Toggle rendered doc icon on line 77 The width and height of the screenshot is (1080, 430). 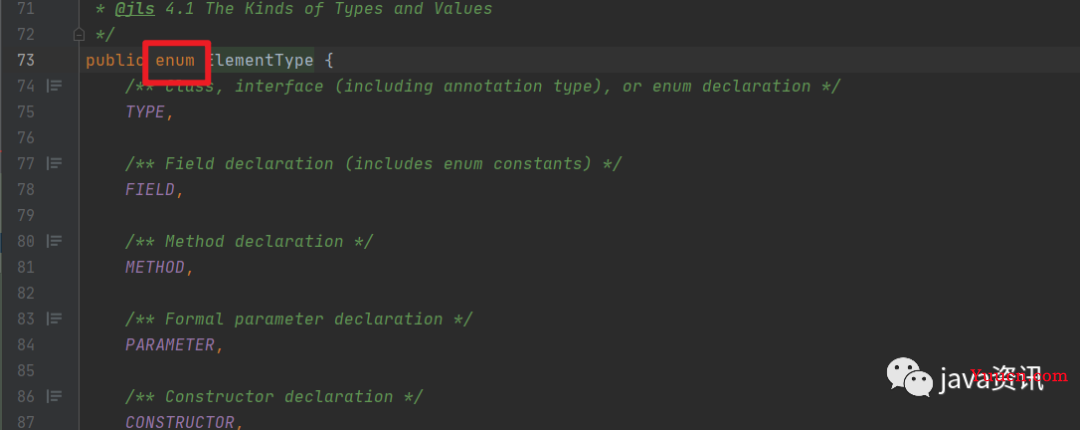(54, 163)
